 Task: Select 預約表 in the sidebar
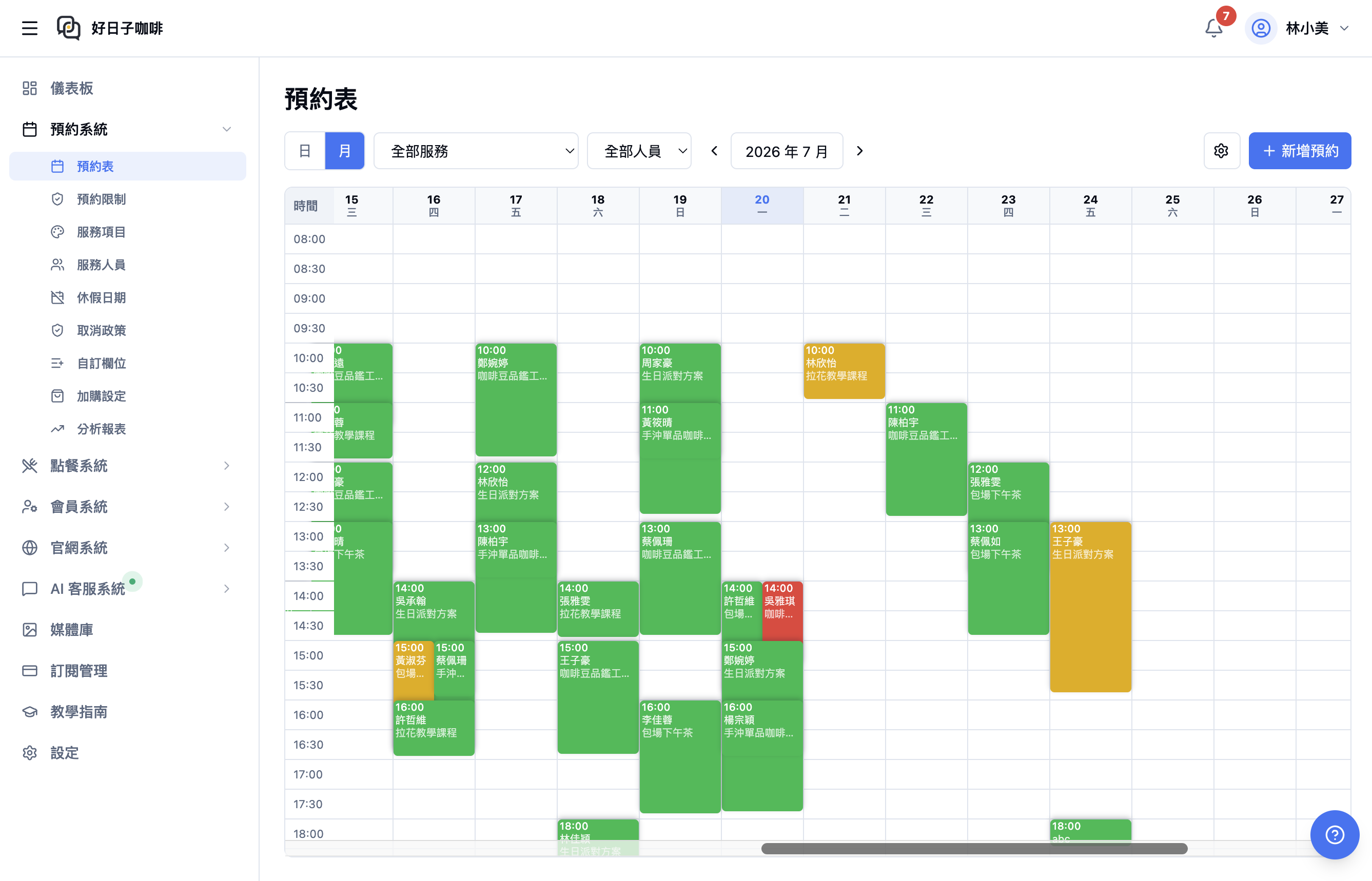(x=128, y=167)
